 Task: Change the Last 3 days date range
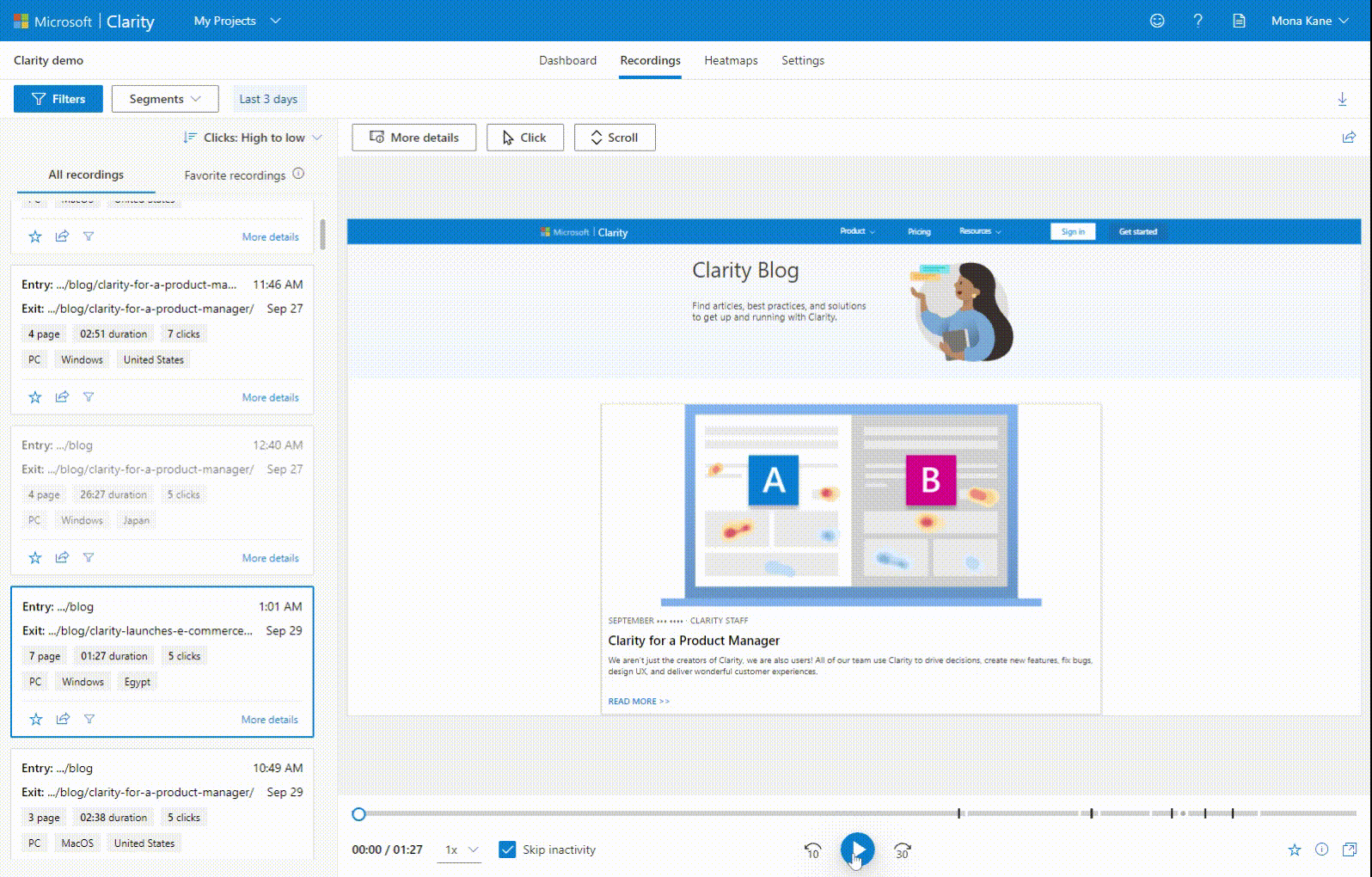[x=268, y=99]
